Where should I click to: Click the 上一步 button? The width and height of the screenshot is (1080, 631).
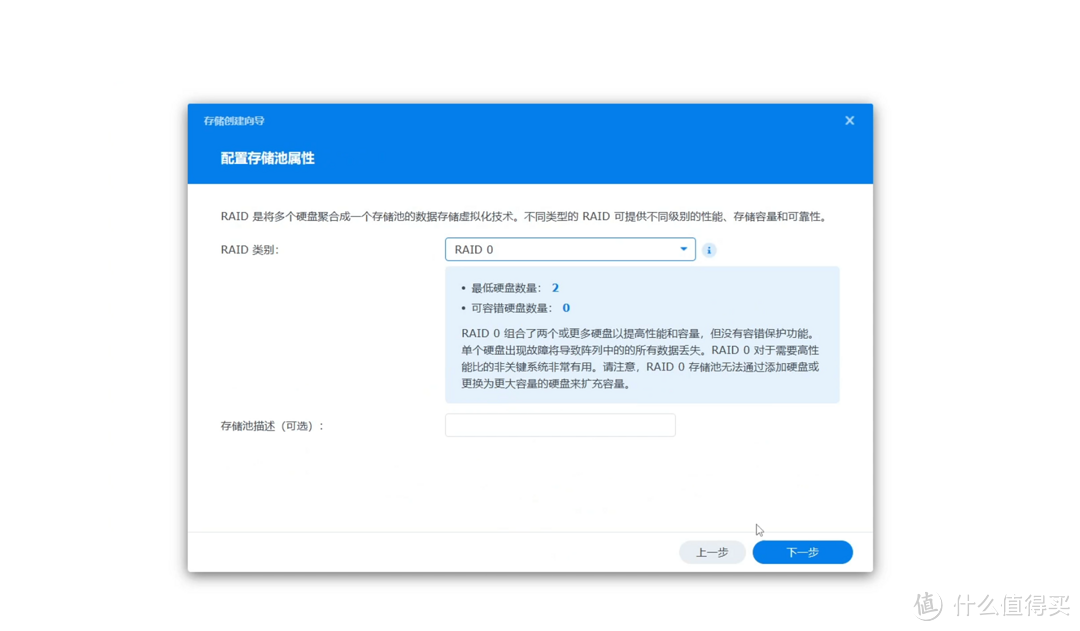point(712,552)
